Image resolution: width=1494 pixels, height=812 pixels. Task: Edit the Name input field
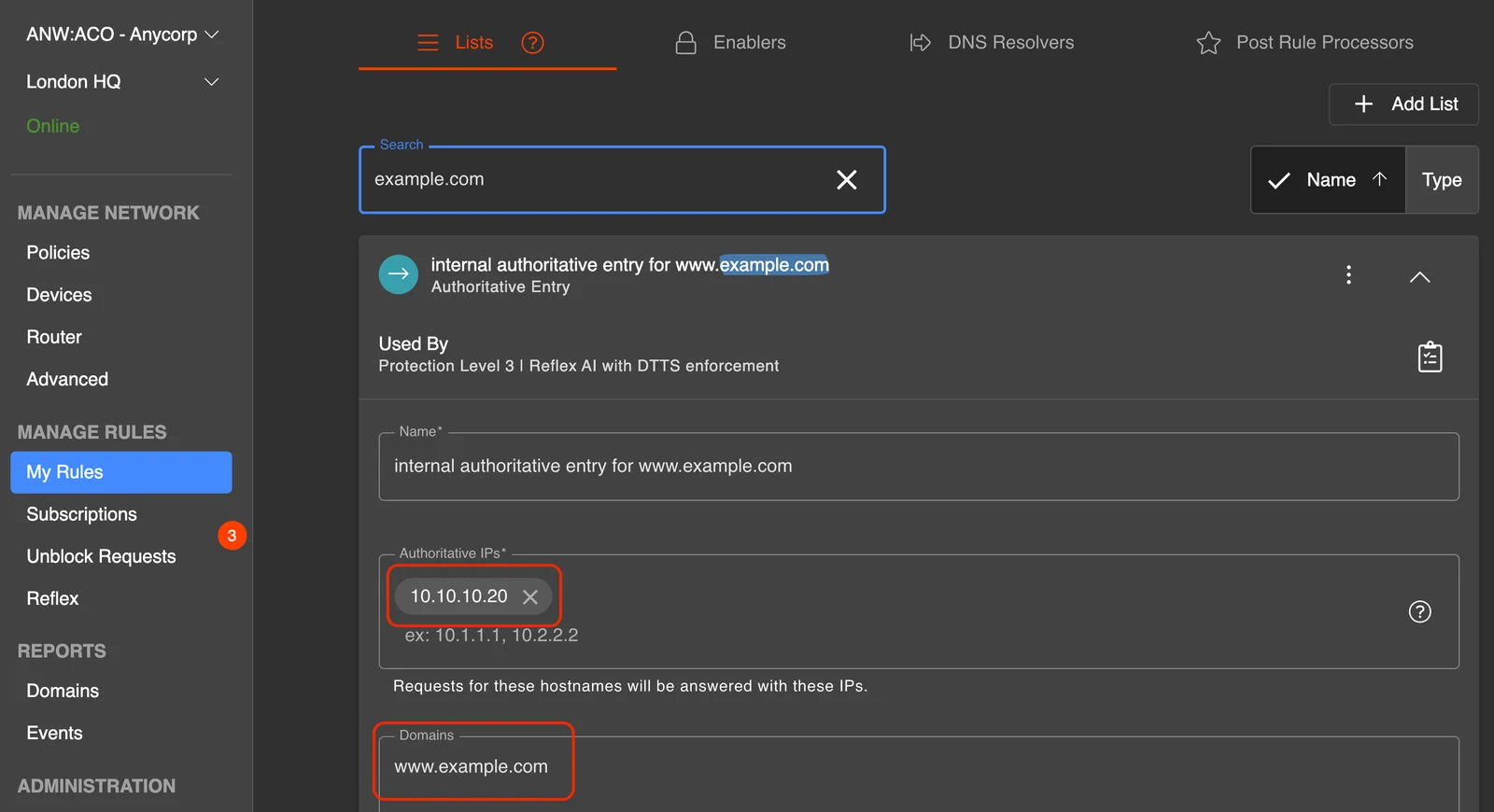(919, 466)
